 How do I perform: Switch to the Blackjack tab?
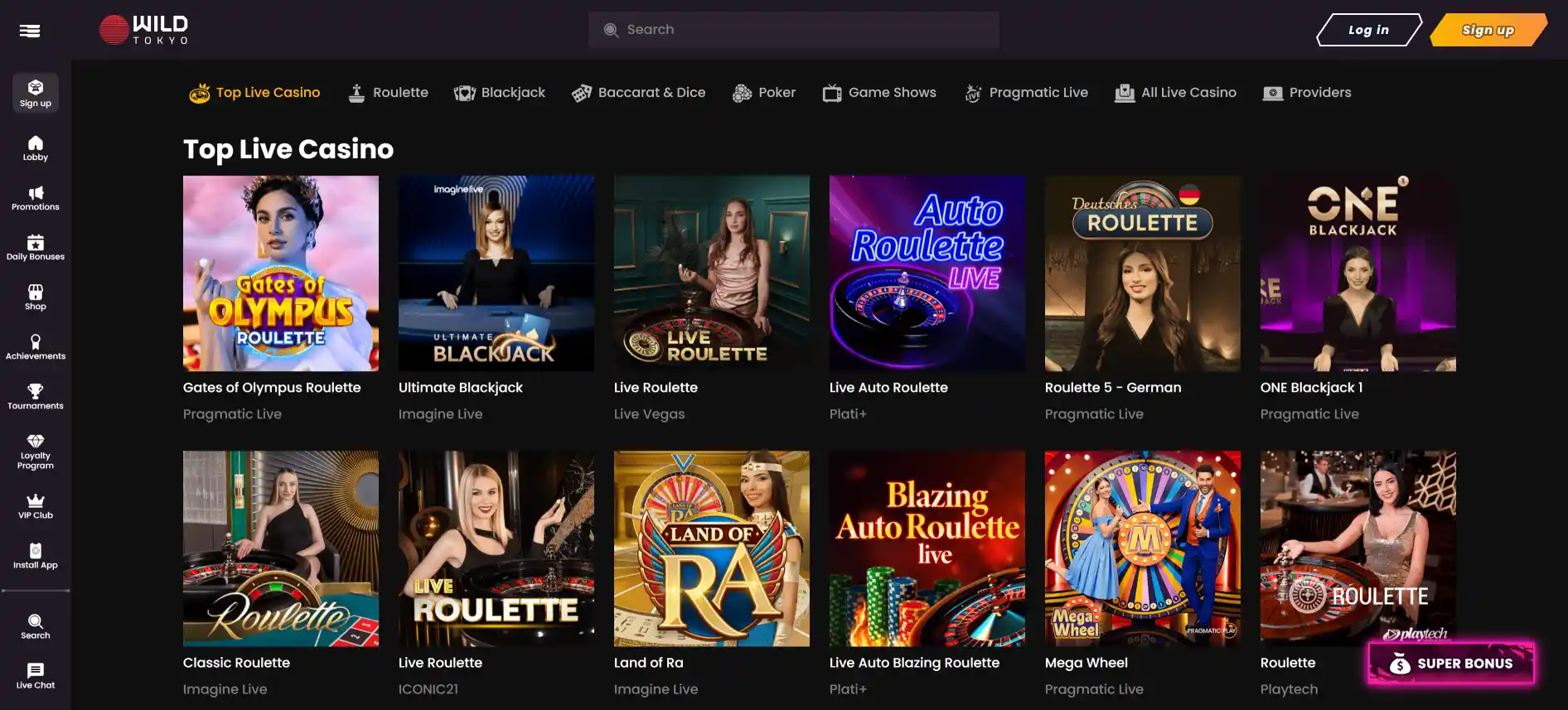pyautogui.click(x=513, y=93)
